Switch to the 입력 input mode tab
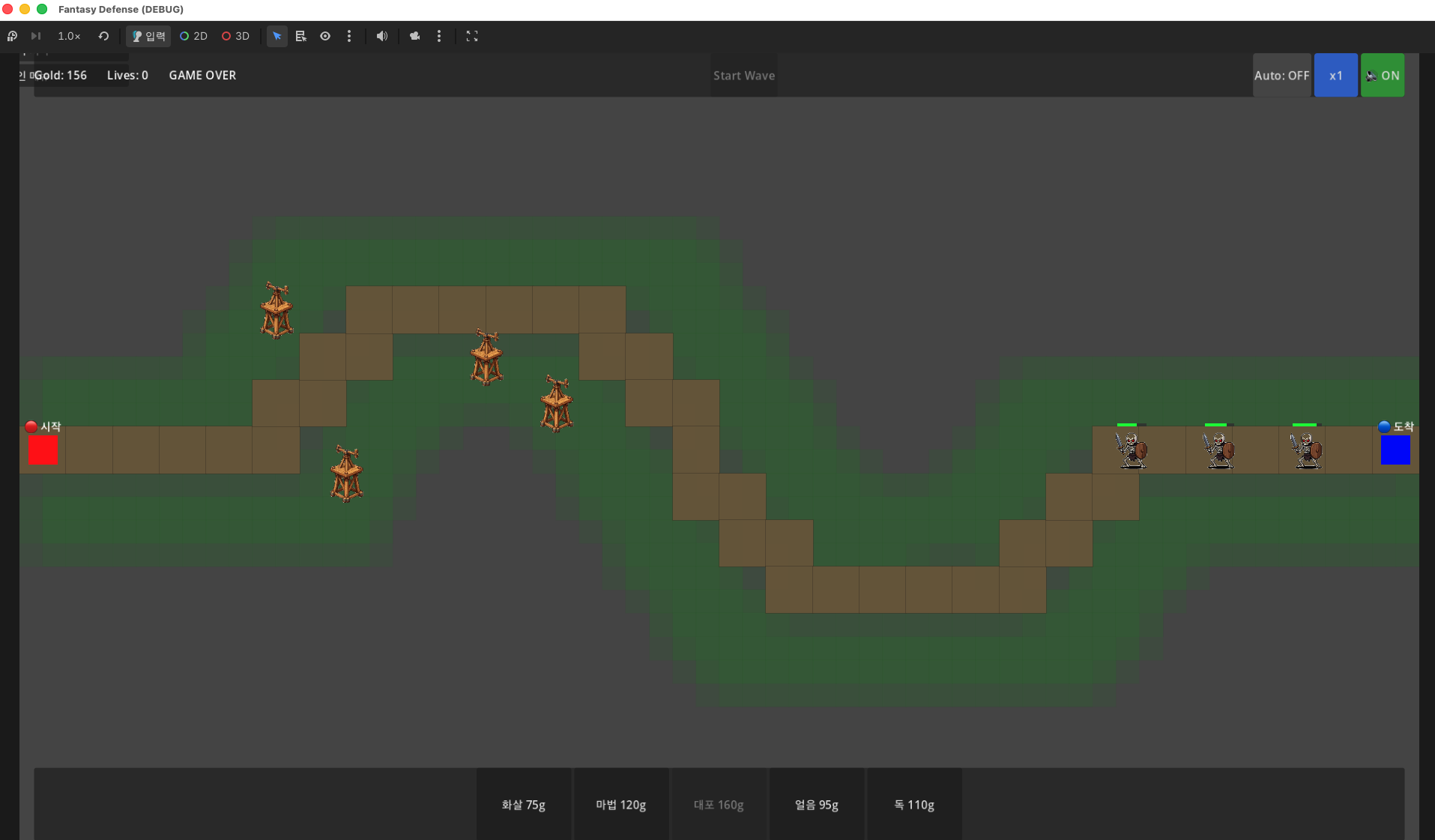1435x840 pixels. click(148, 36)
